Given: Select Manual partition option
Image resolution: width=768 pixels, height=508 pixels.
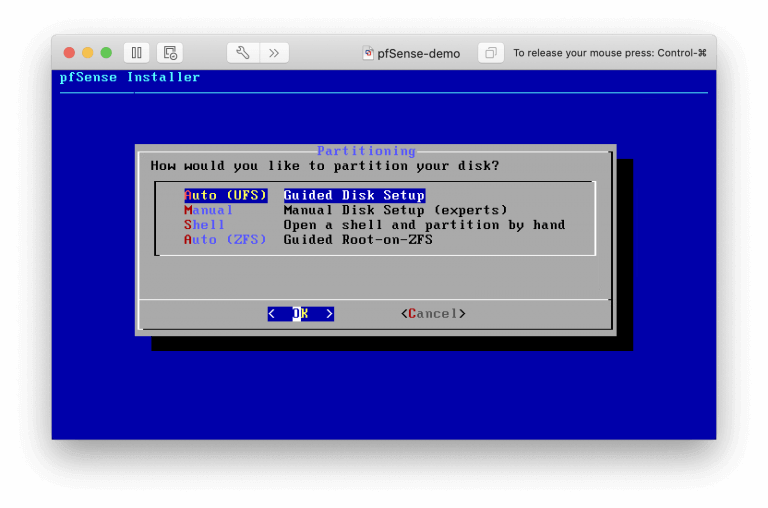Looking at the screenshot, I should tap(208, 210).
